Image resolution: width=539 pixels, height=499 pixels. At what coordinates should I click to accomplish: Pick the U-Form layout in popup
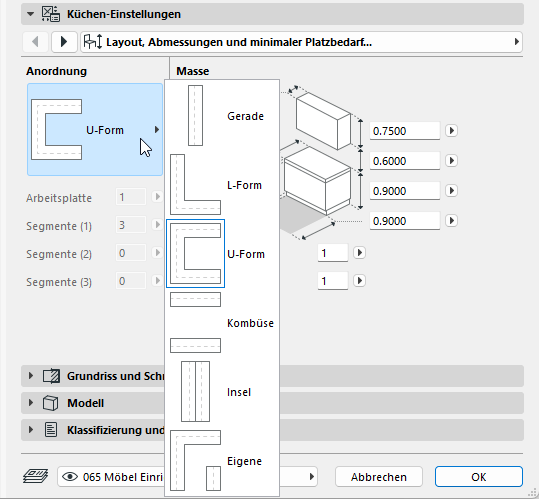195,254
